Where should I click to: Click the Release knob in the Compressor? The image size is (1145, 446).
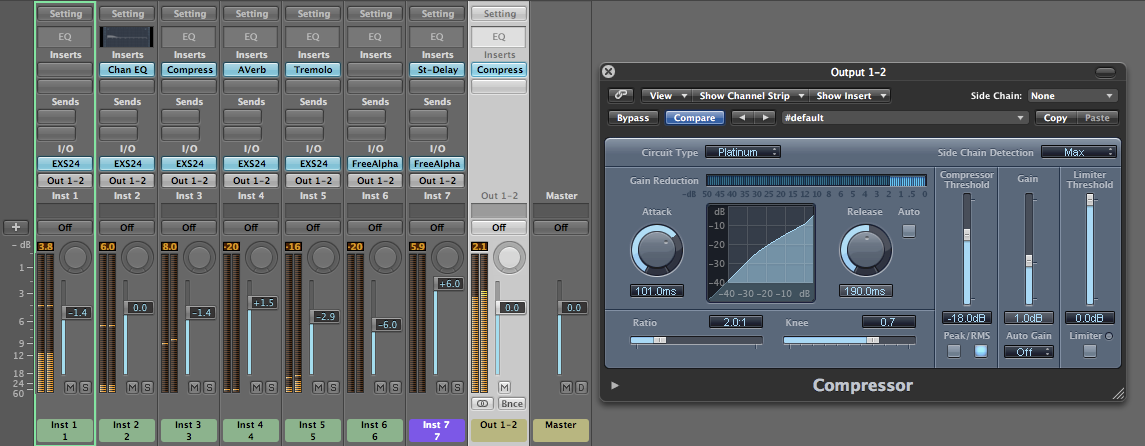(865, 250)
